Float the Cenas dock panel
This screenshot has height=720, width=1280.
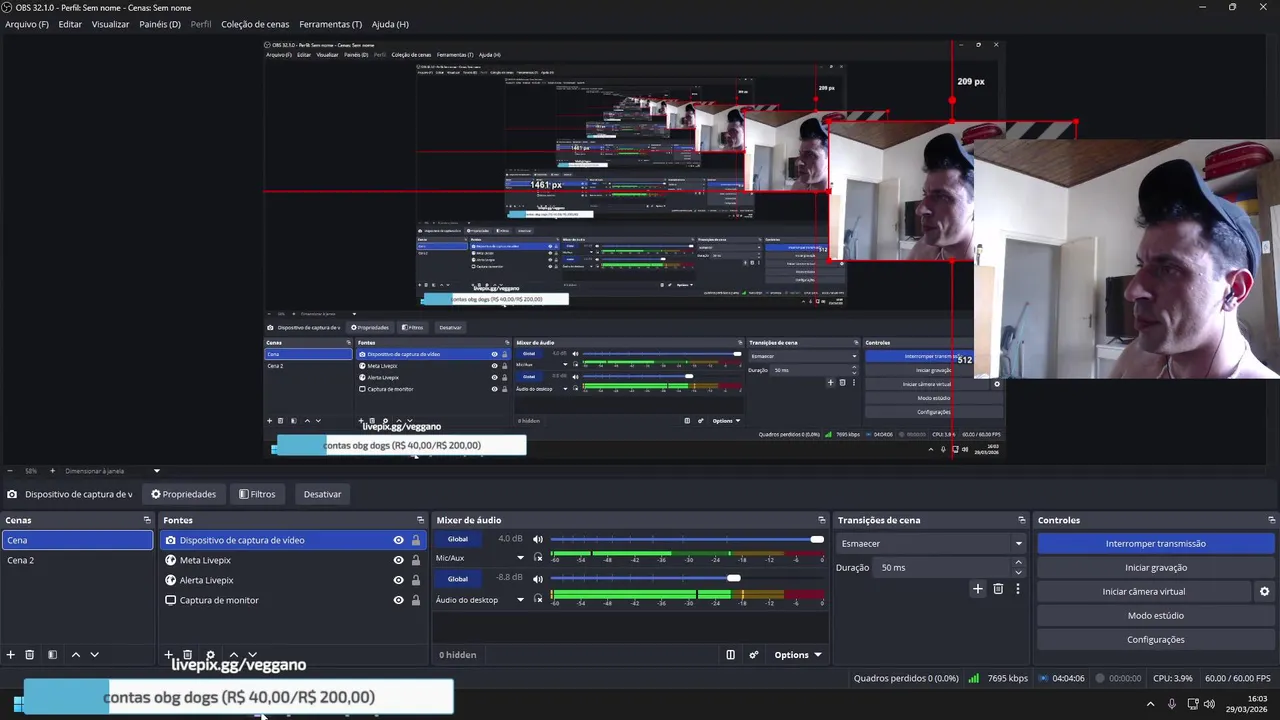(x=147, y=520)
